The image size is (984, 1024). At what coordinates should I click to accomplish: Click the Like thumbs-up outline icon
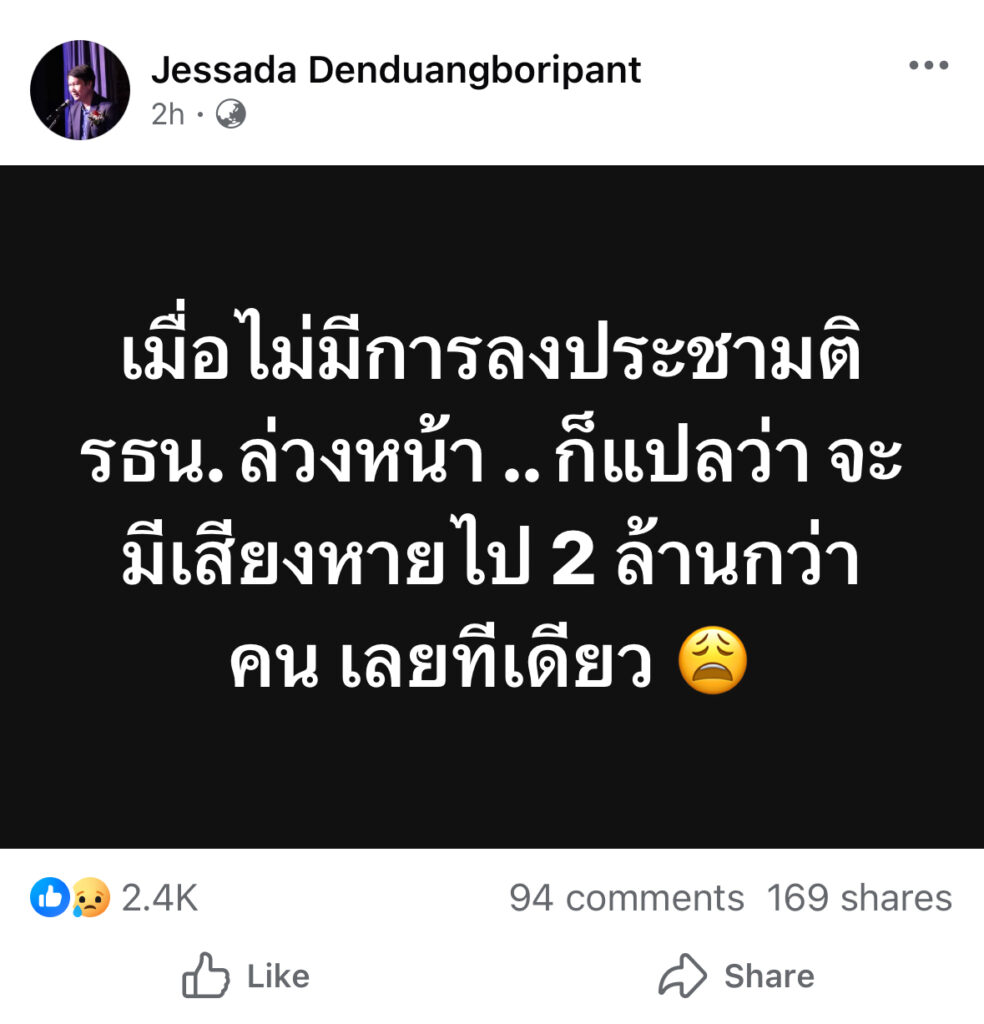pos(206,976)
